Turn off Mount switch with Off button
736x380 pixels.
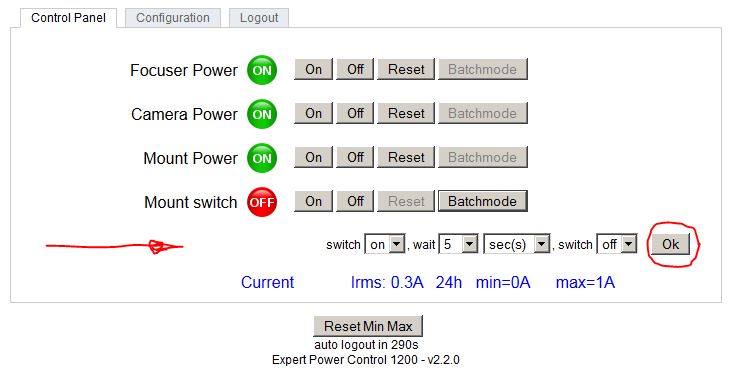(x=355, y=201)
